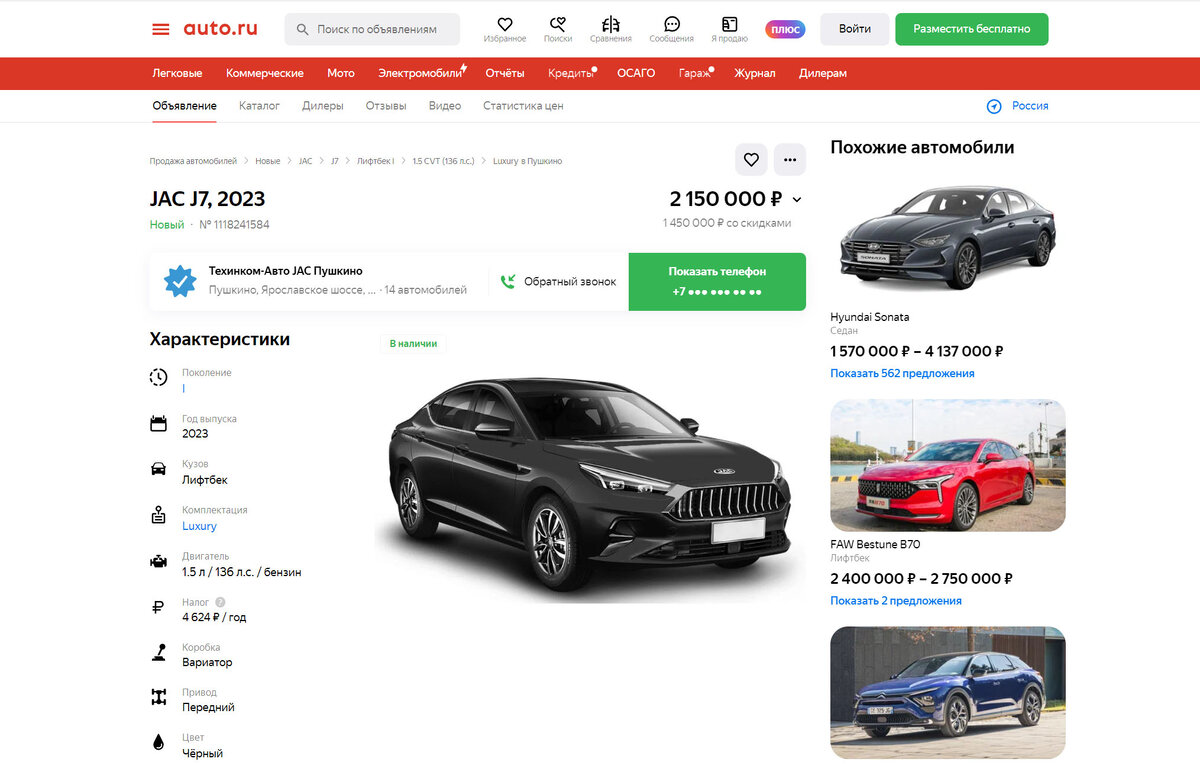Click Разместить бесплатно button
The image size is (1200, 765).
click(972, 29)
